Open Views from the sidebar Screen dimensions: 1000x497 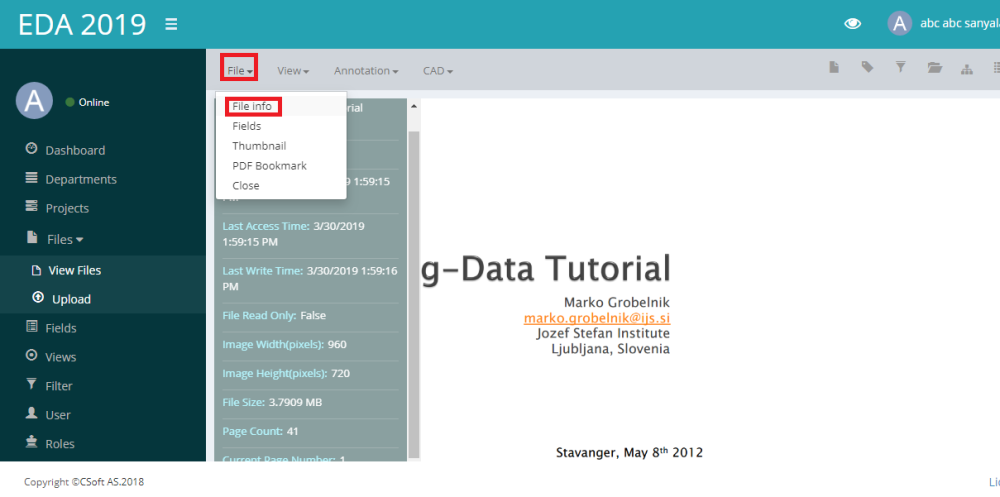[61, 357]
